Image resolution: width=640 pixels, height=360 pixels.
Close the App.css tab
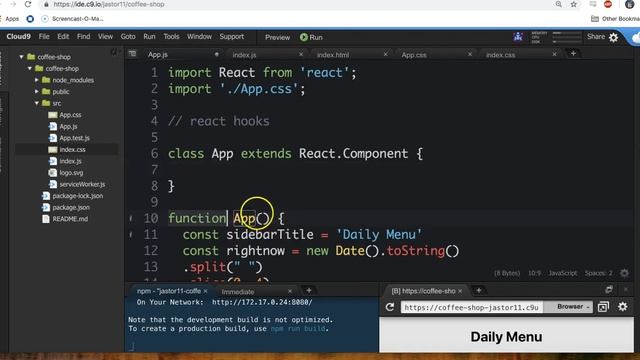(x=470, y=54)
